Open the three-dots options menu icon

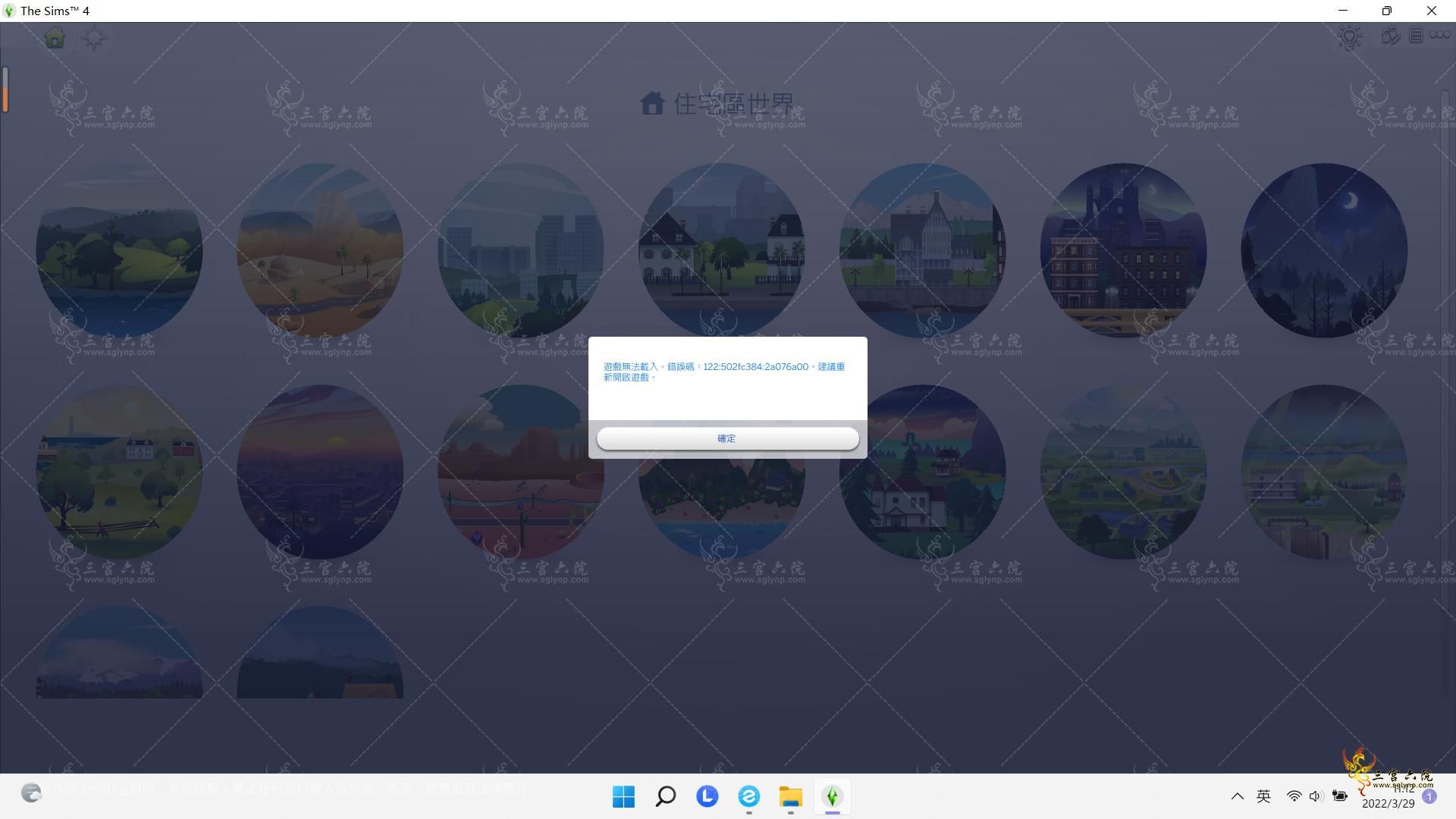click(x=1439, y=35)
